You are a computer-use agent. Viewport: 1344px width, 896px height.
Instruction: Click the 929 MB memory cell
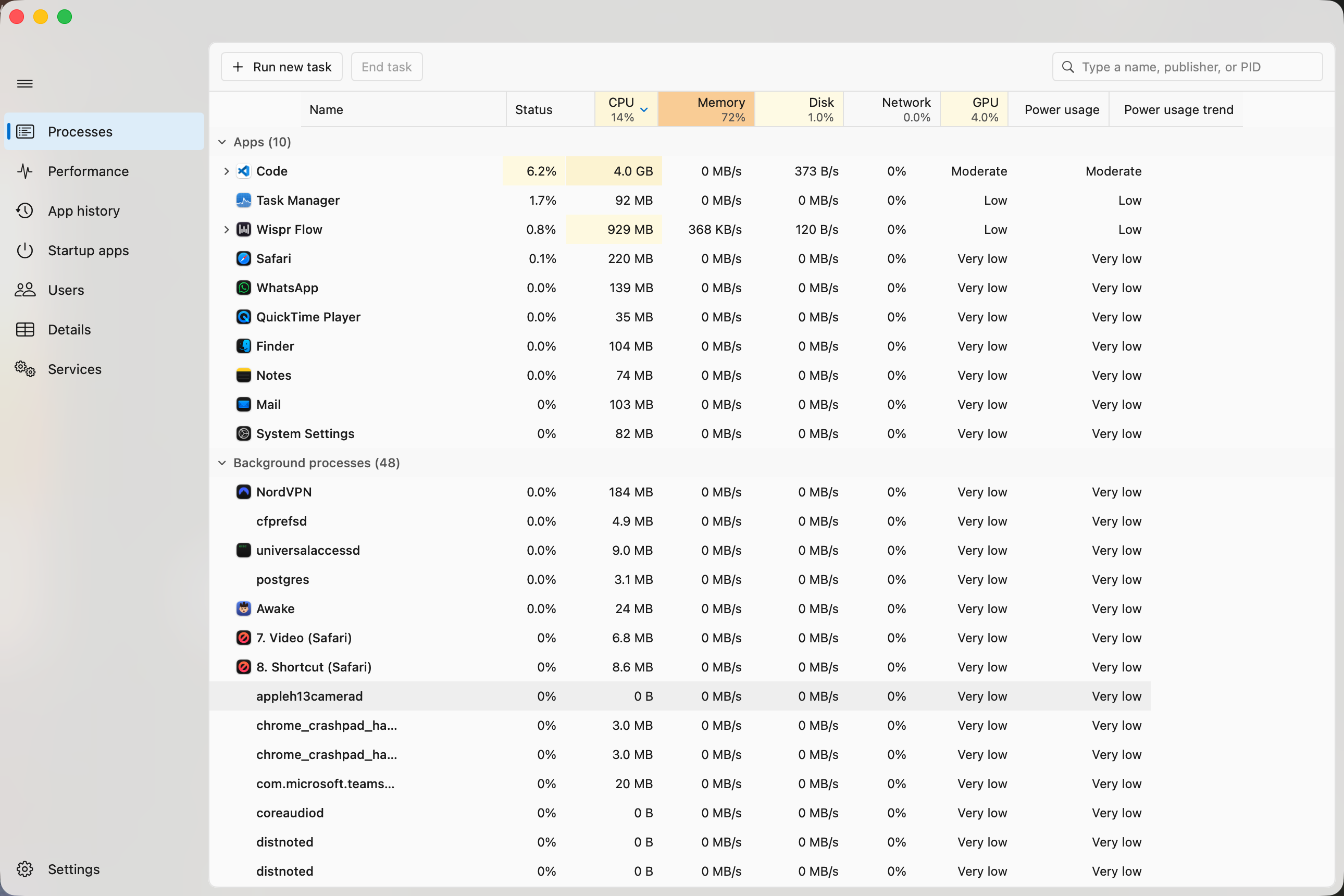pyautogui.click(x=614, y=229)
